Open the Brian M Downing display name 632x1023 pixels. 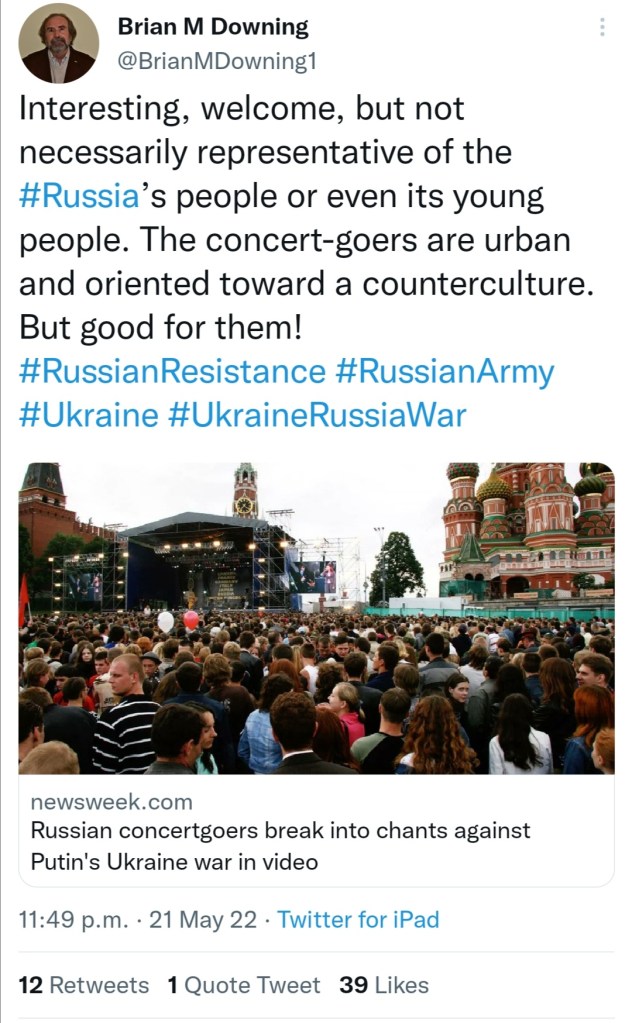point(213,27)
